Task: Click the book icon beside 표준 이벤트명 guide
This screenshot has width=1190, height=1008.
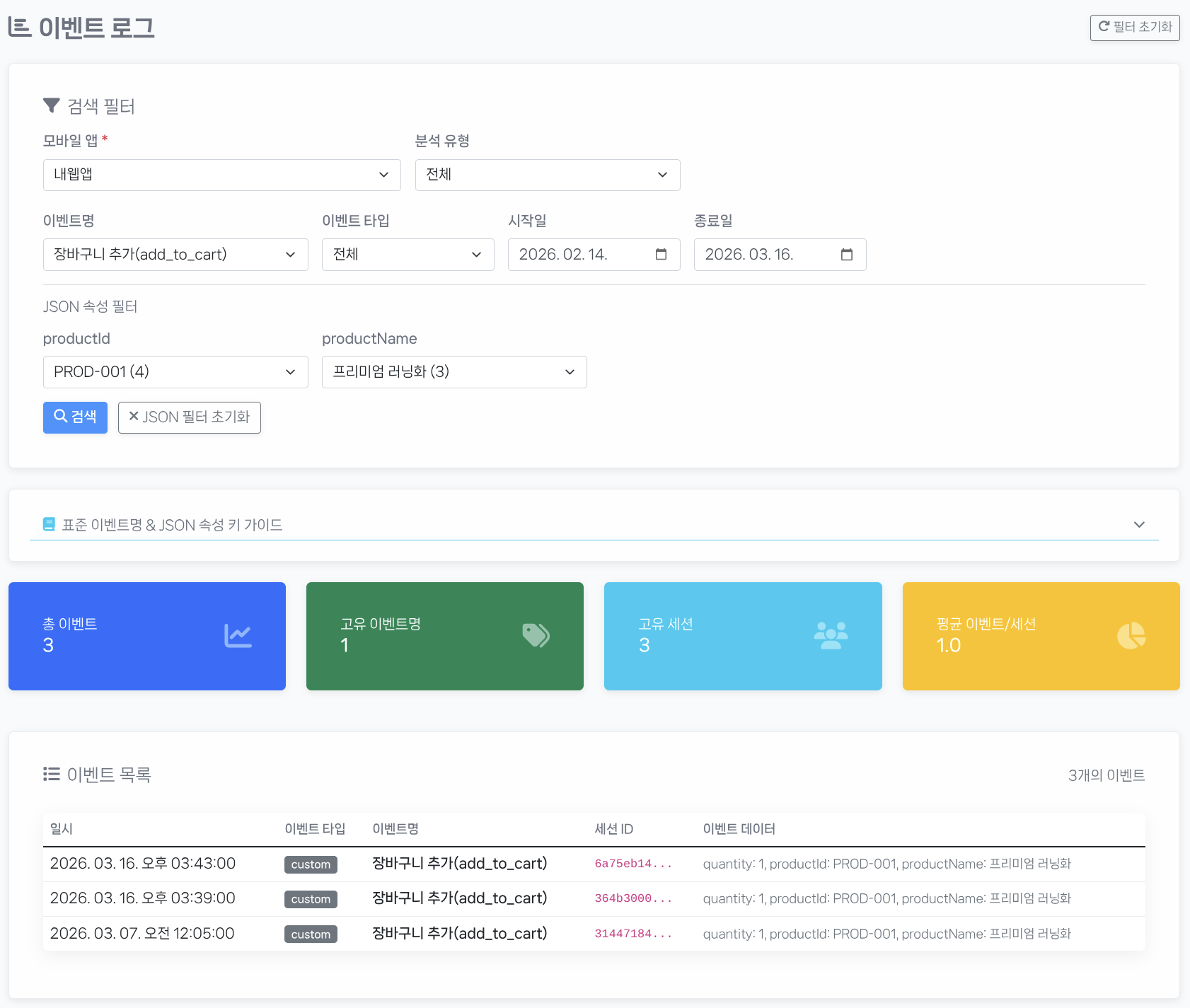Action: tap(49, 524)
